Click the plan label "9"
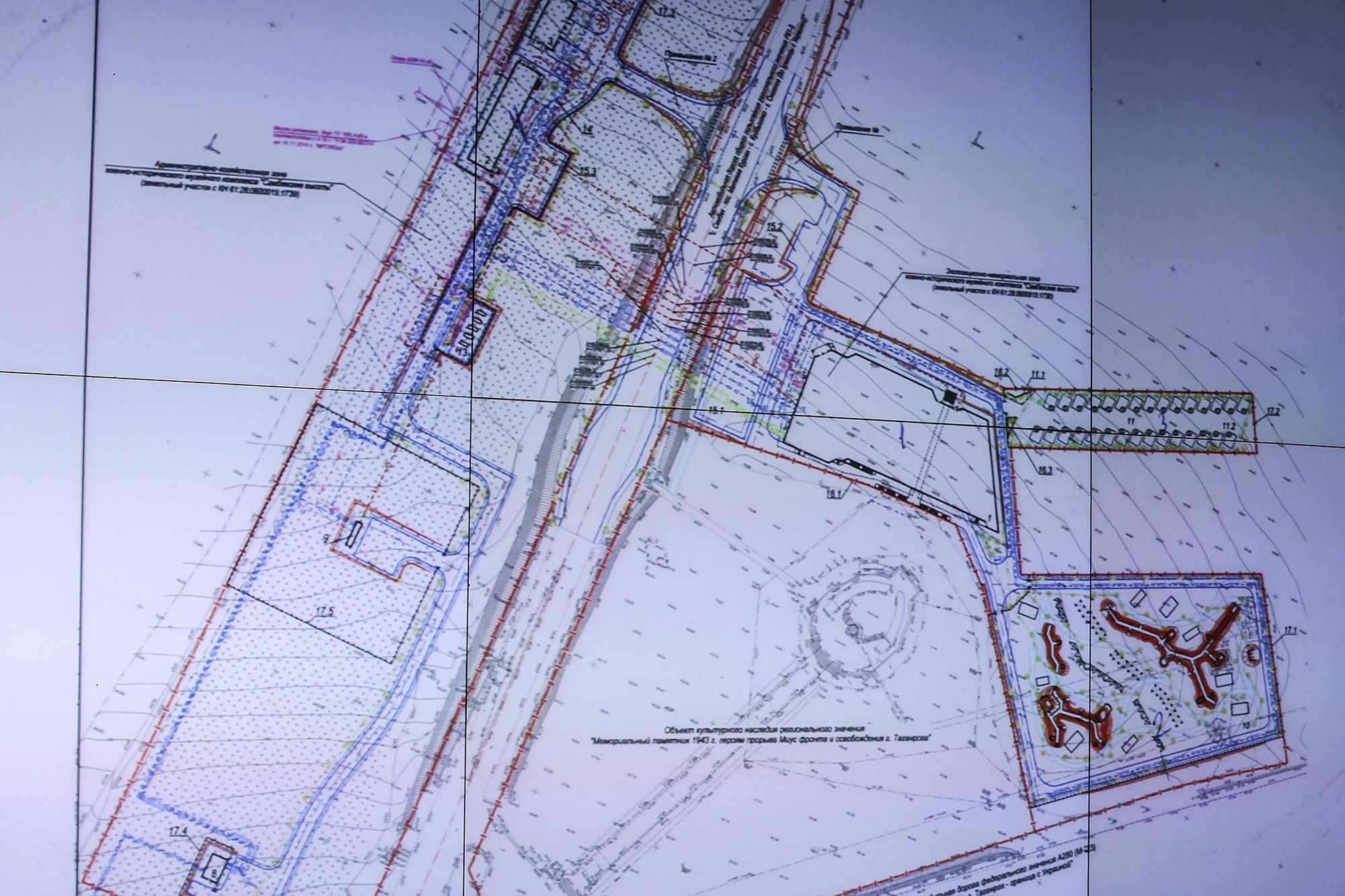Screen dimensions: 1345x896 [327, 538]
